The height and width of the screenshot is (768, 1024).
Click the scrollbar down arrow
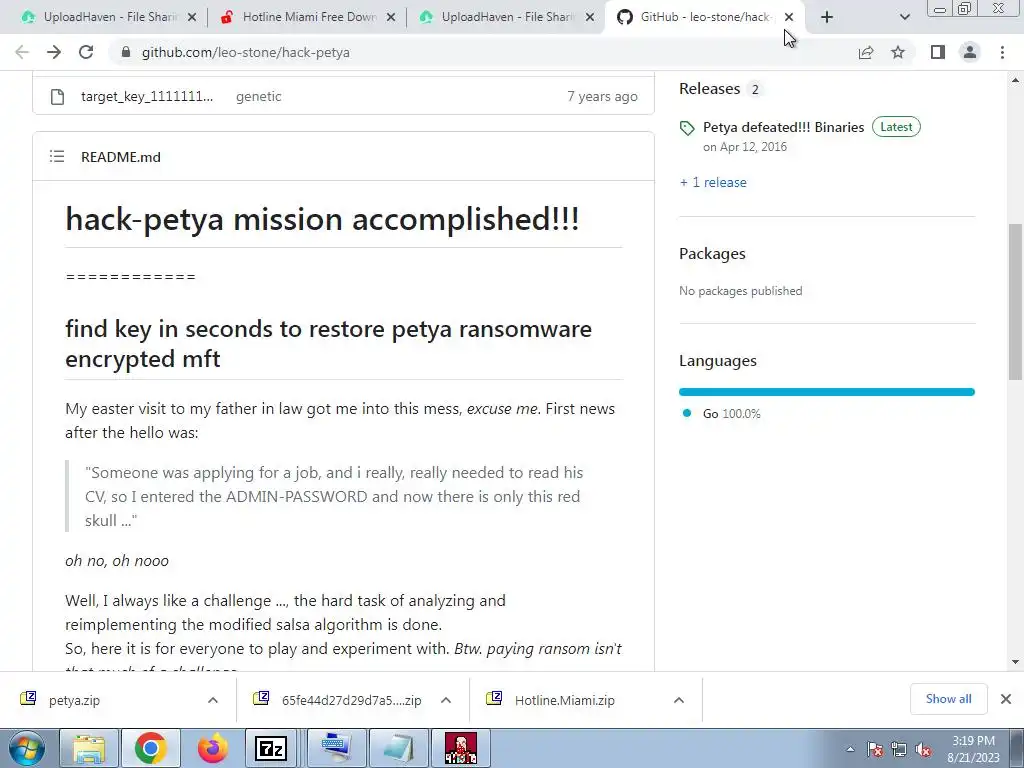point(1015,662)
